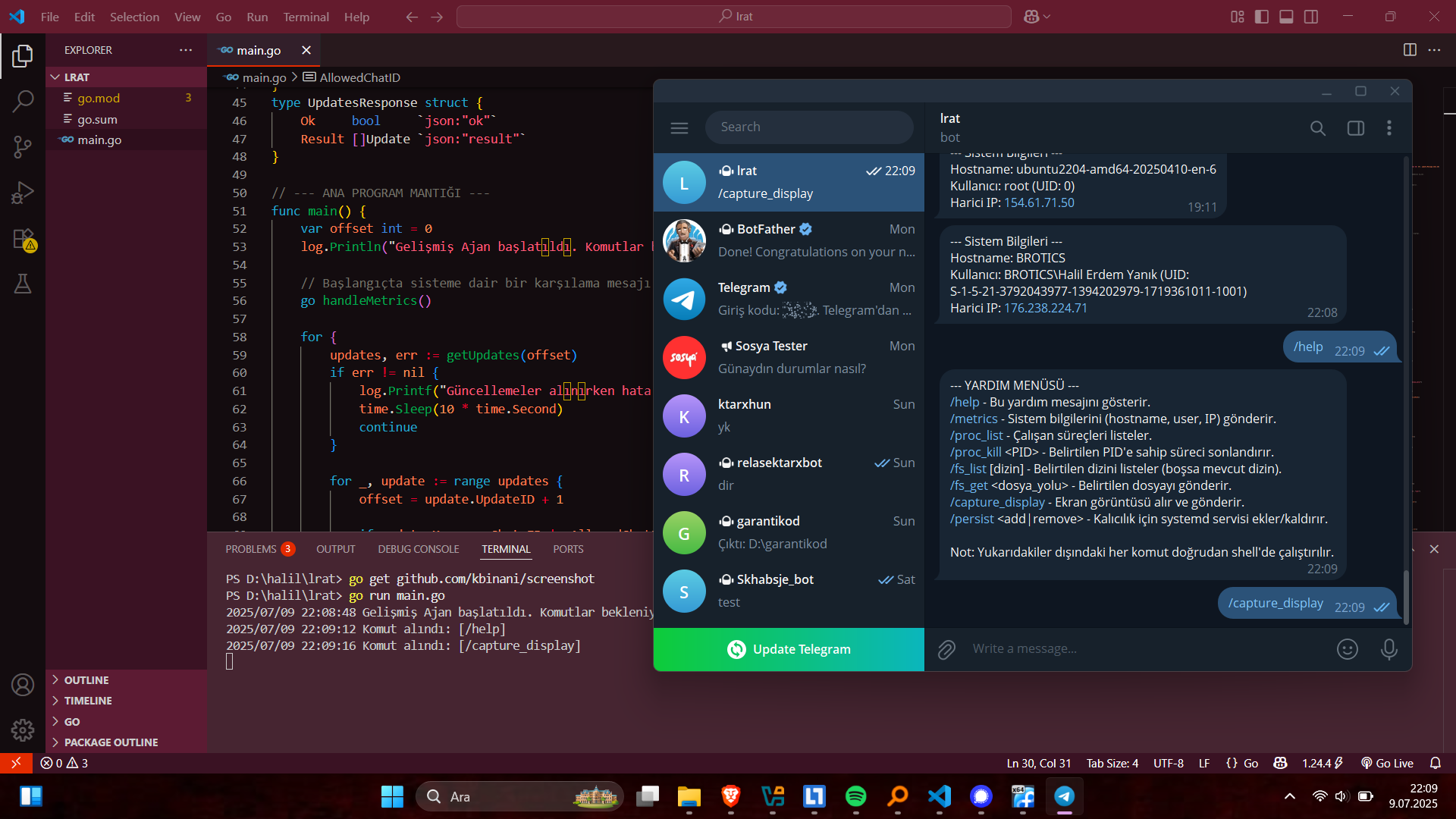Open the Testing flask icon view

tap(23, 284)
